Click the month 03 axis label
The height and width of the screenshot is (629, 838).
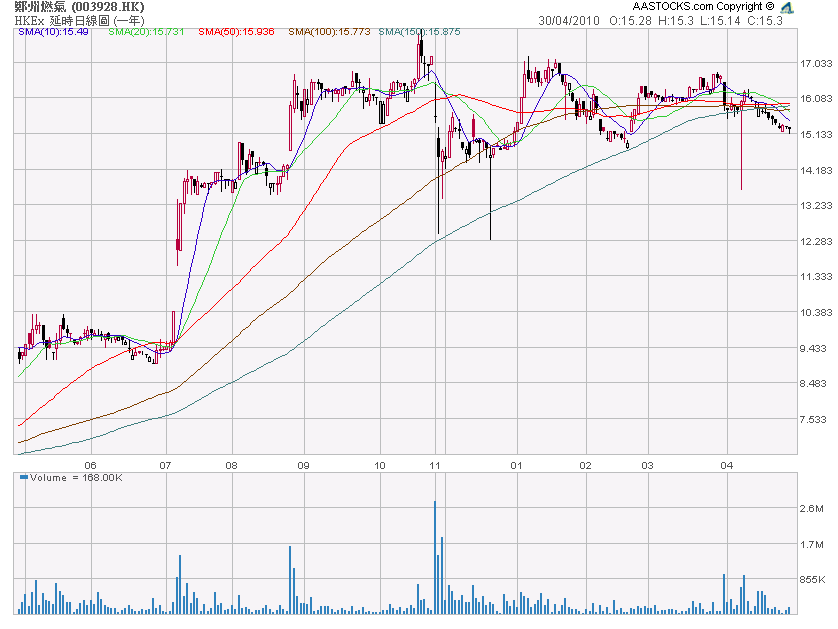coord(647,465)
